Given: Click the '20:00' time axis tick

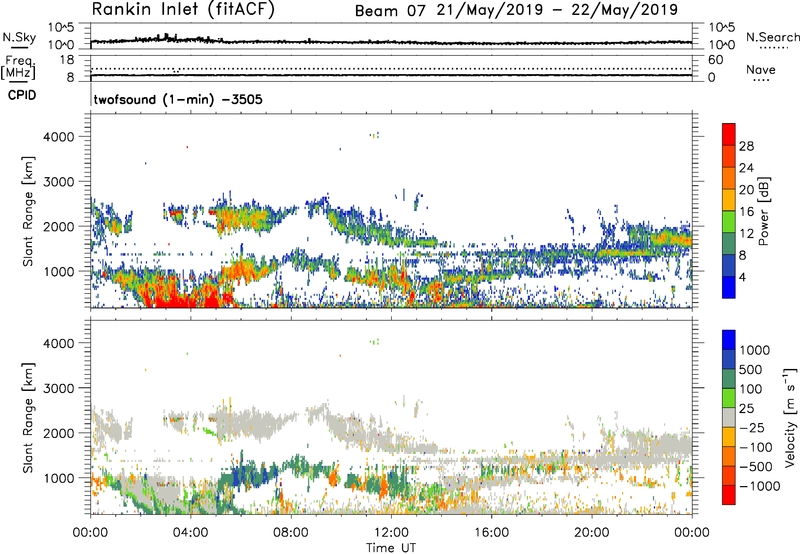Looking at the screenshot, I should click(591, 533).
